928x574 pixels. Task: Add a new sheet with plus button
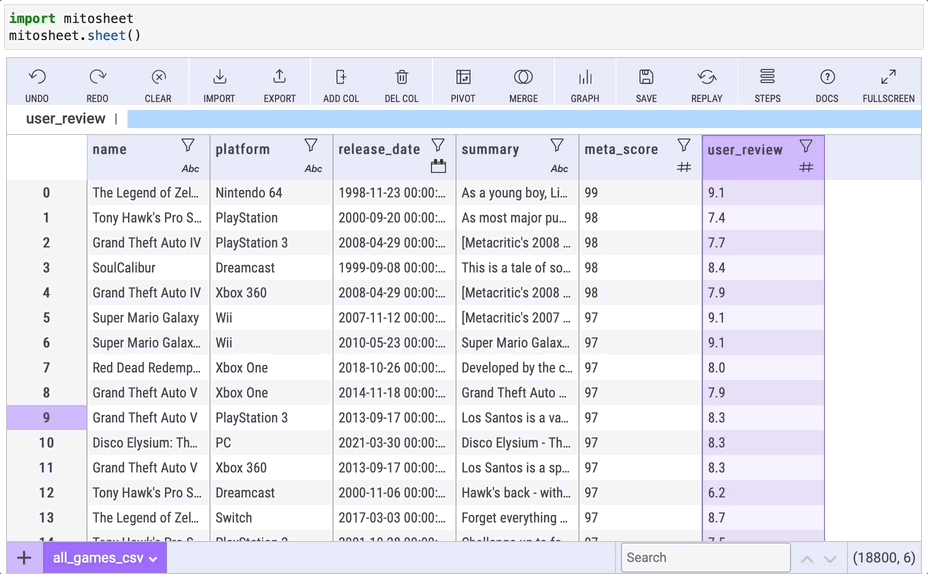[x=24, y=558]
